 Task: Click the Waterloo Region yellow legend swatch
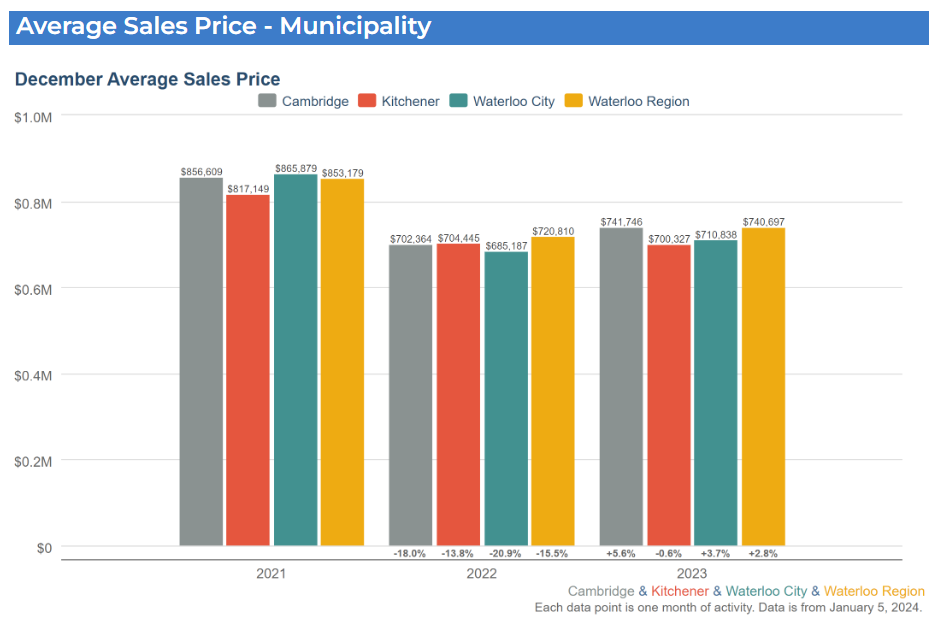pyautogui.click(x=573, y=101)
